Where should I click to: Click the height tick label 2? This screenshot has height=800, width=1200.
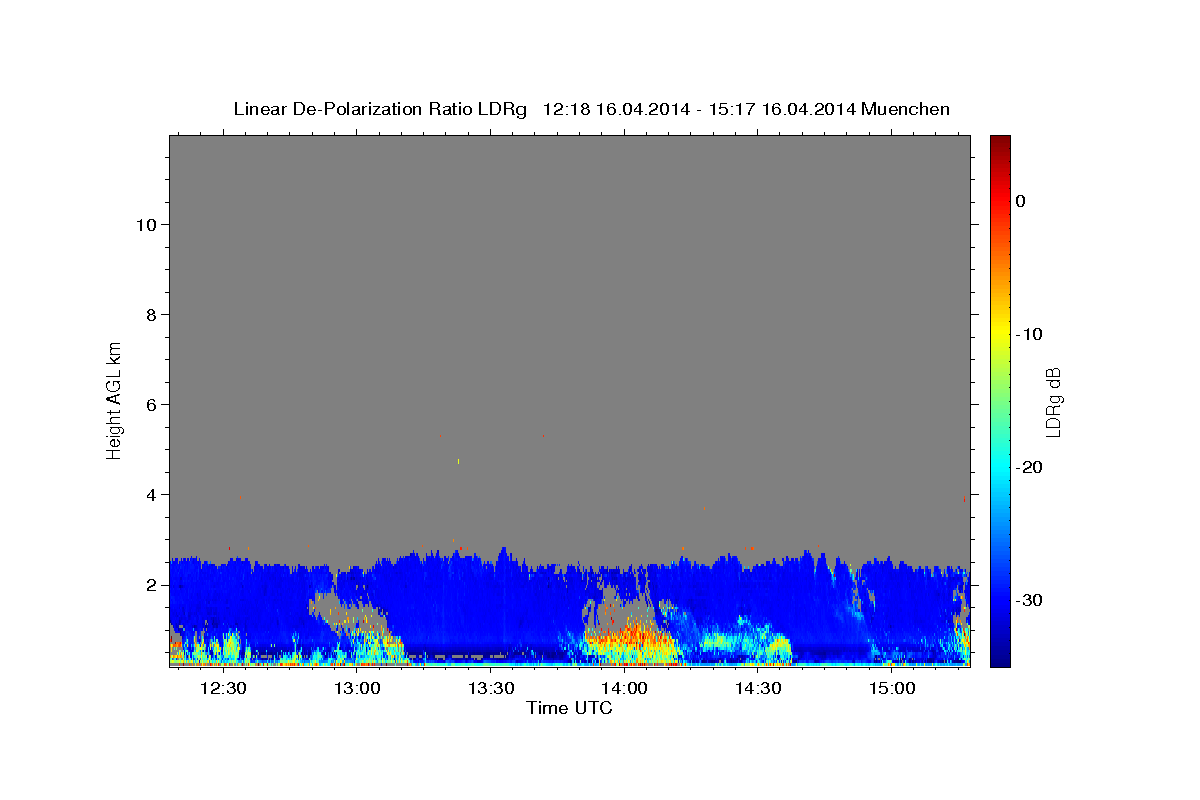tap(149, 584)
